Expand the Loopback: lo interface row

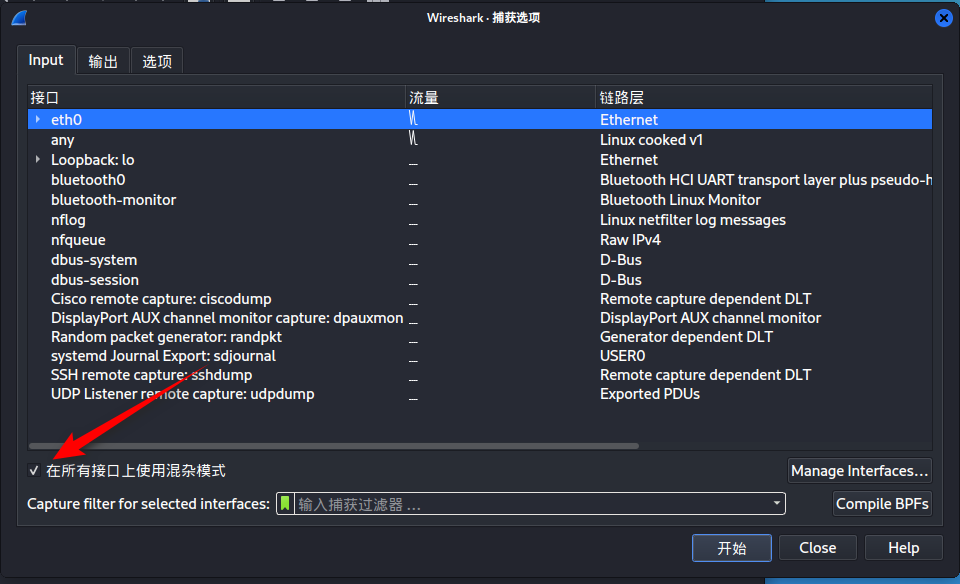coord(38,160)
